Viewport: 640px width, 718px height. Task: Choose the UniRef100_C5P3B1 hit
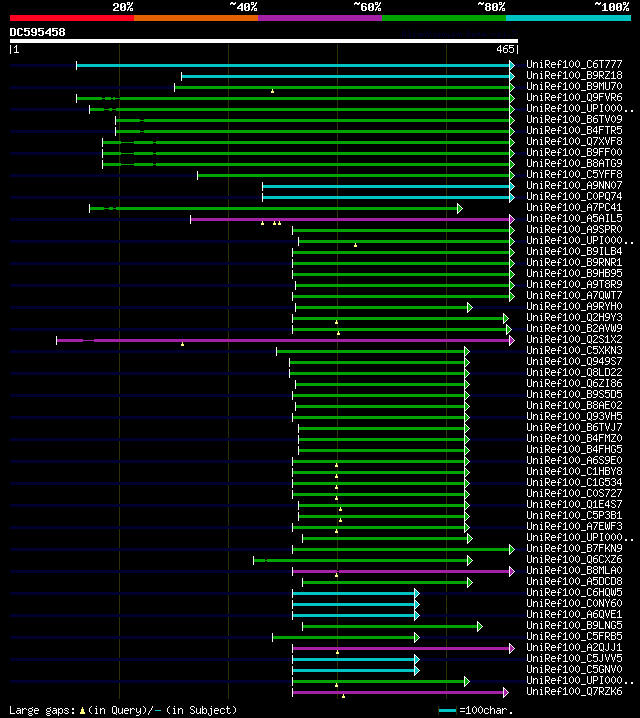pos(574,515)
